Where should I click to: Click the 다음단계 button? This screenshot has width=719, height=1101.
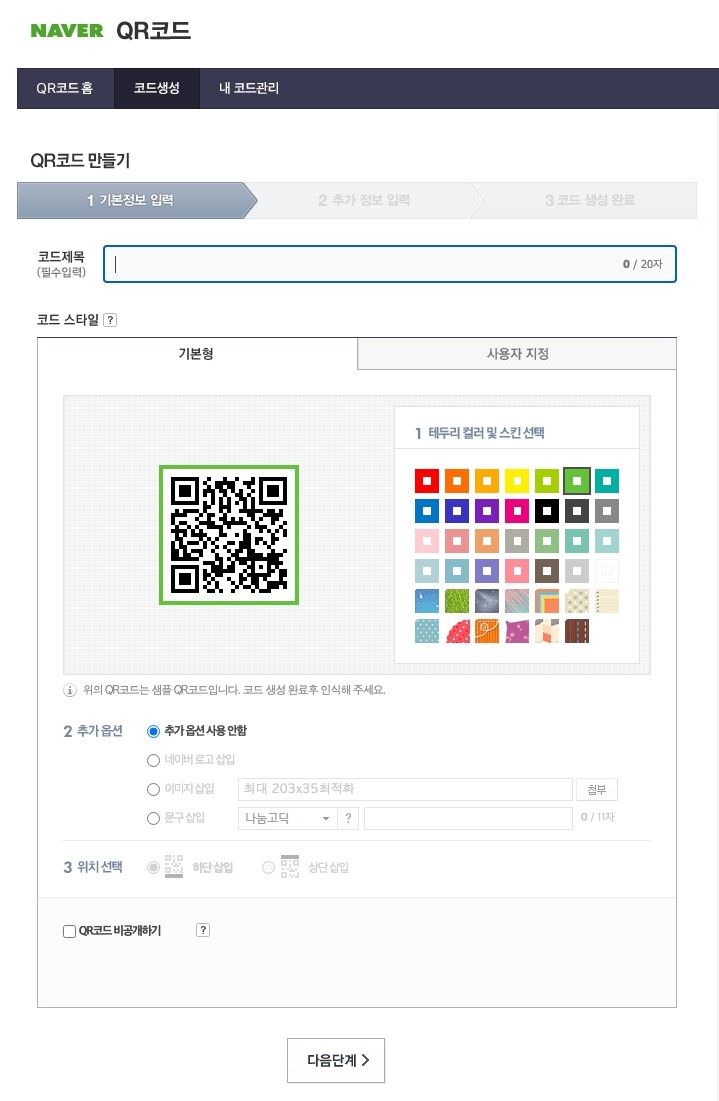336,1060
